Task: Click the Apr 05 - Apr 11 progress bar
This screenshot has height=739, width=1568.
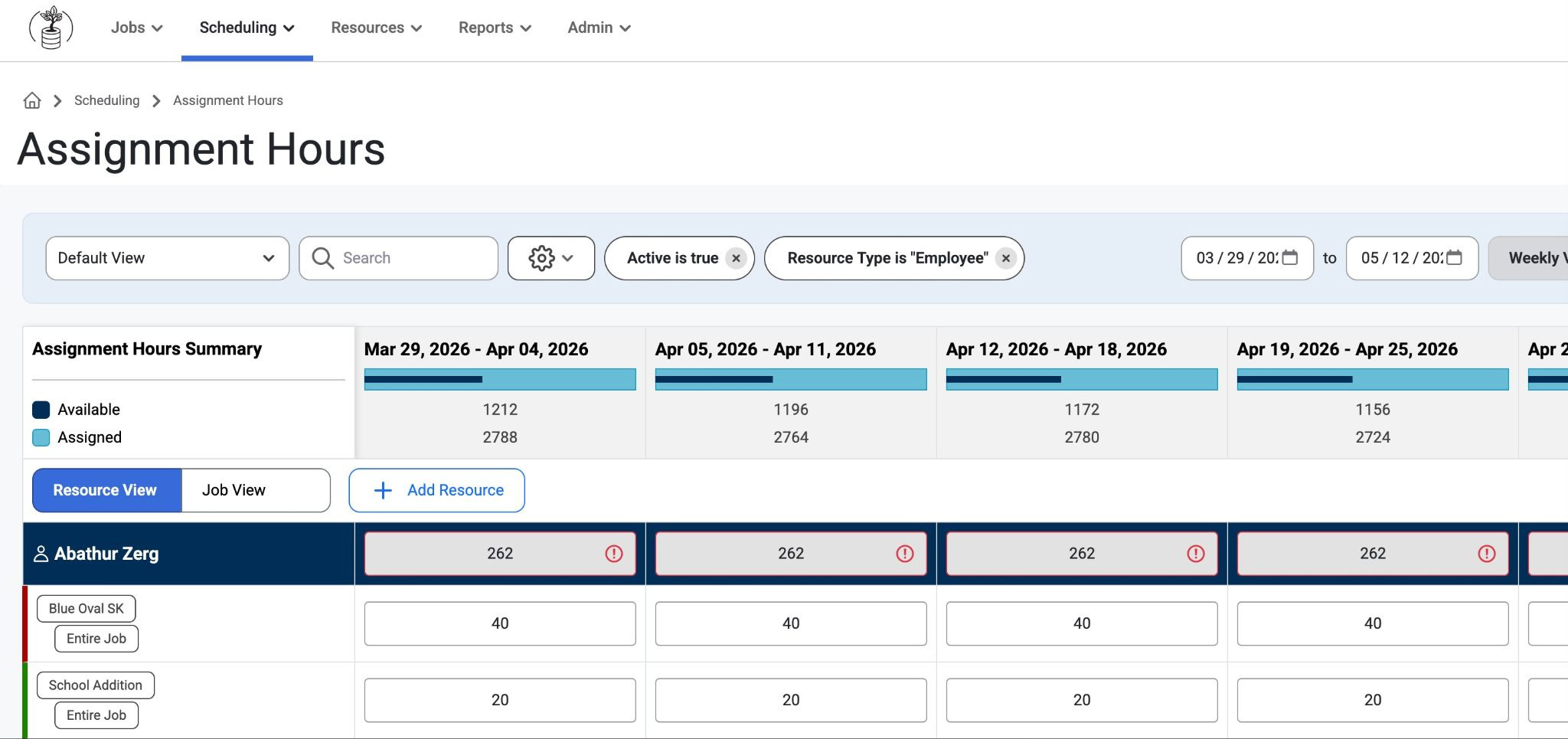Action: pyautogui.click(x=791, y=379)
